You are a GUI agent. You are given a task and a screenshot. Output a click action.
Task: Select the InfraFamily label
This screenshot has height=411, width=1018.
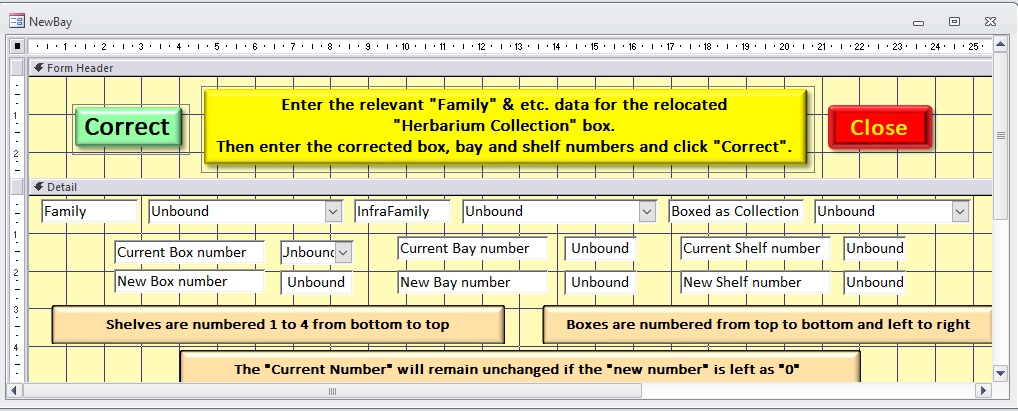pos(403,212)
